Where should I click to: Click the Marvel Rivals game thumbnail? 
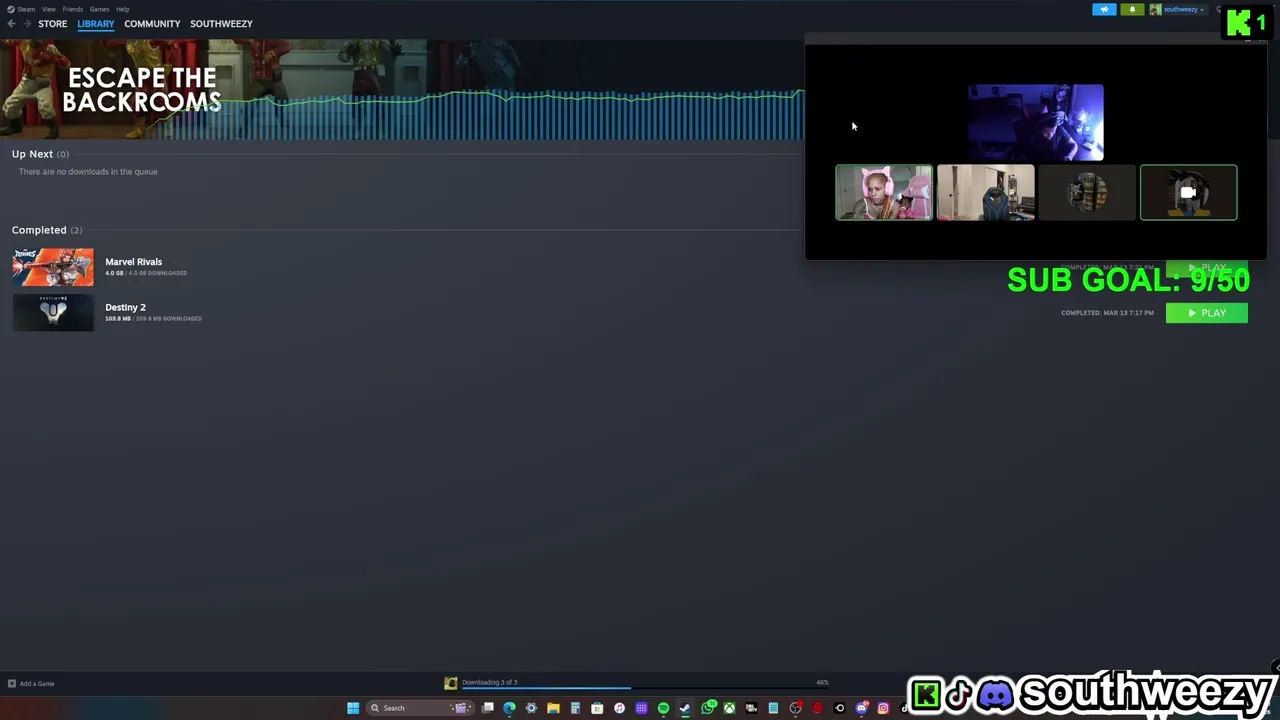[53, 267]
